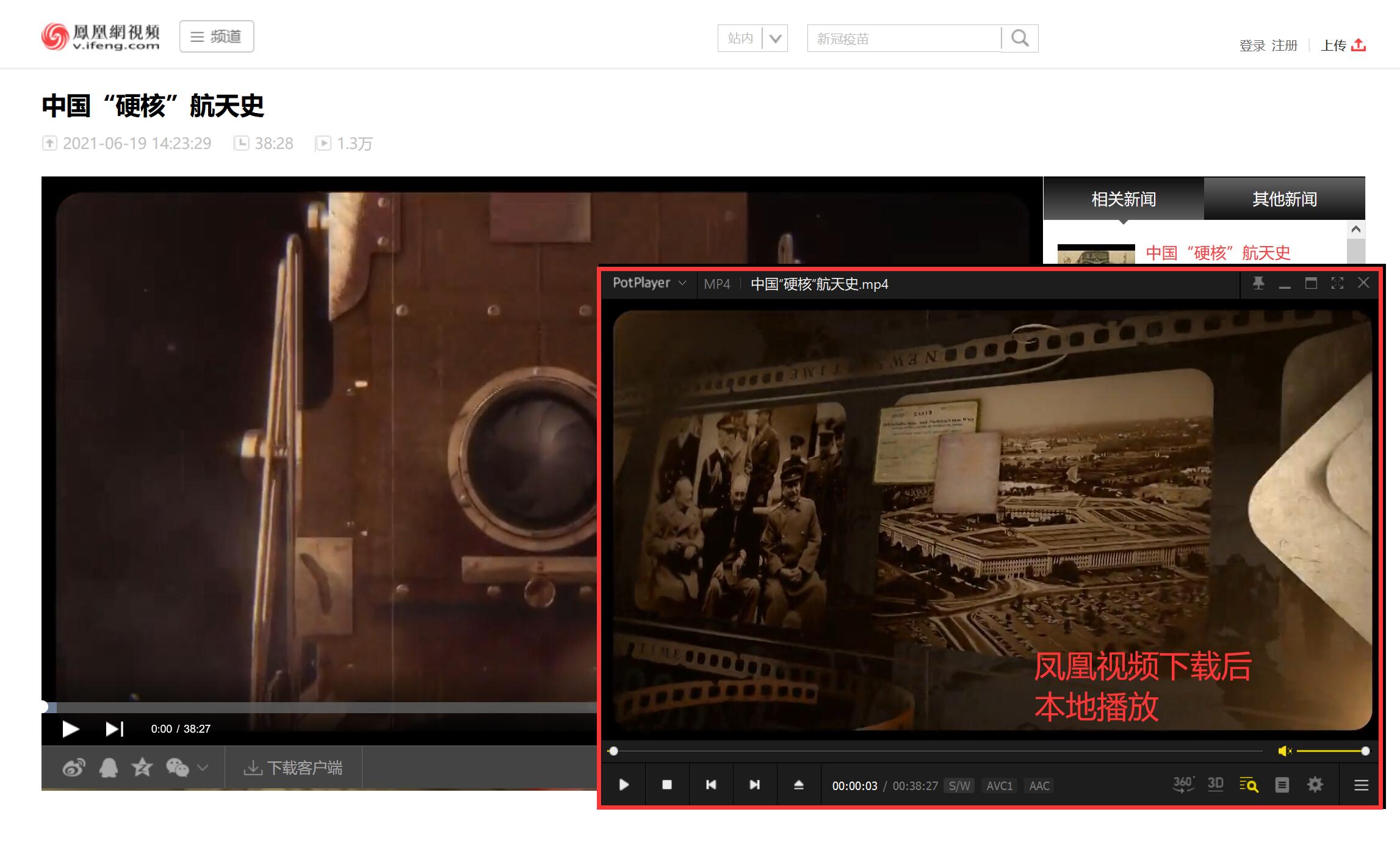The image size is (1400, 842).
Task: Expand more share options chevron
Action: pyautogui.click(x=203, y=768)
